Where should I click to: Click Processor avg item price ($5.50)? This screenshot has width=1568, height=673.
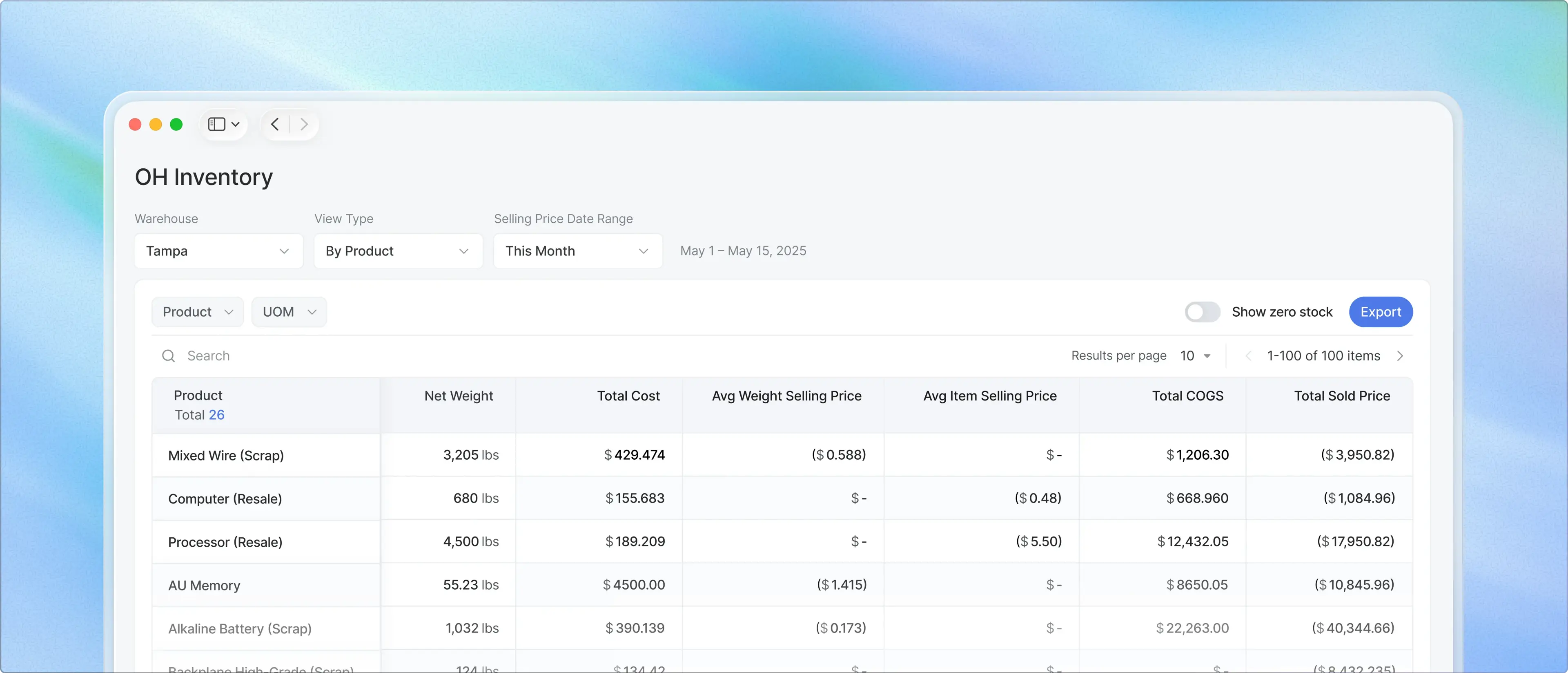click(x=1038, y=541)
